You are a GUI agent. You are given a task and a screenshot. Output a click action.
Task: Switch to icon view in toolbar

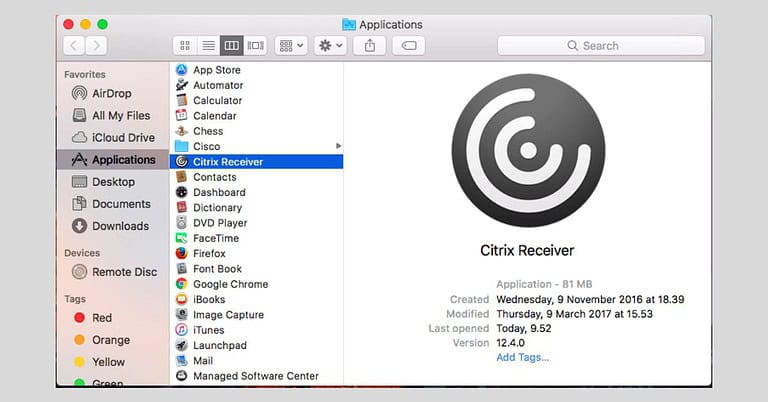[185, 46]
